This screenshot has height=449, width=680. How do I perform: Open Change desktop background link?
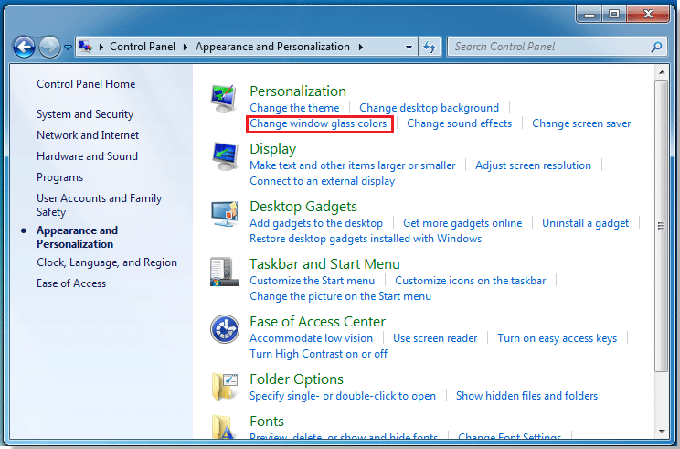pyautogui.click(x=429, y=108)
